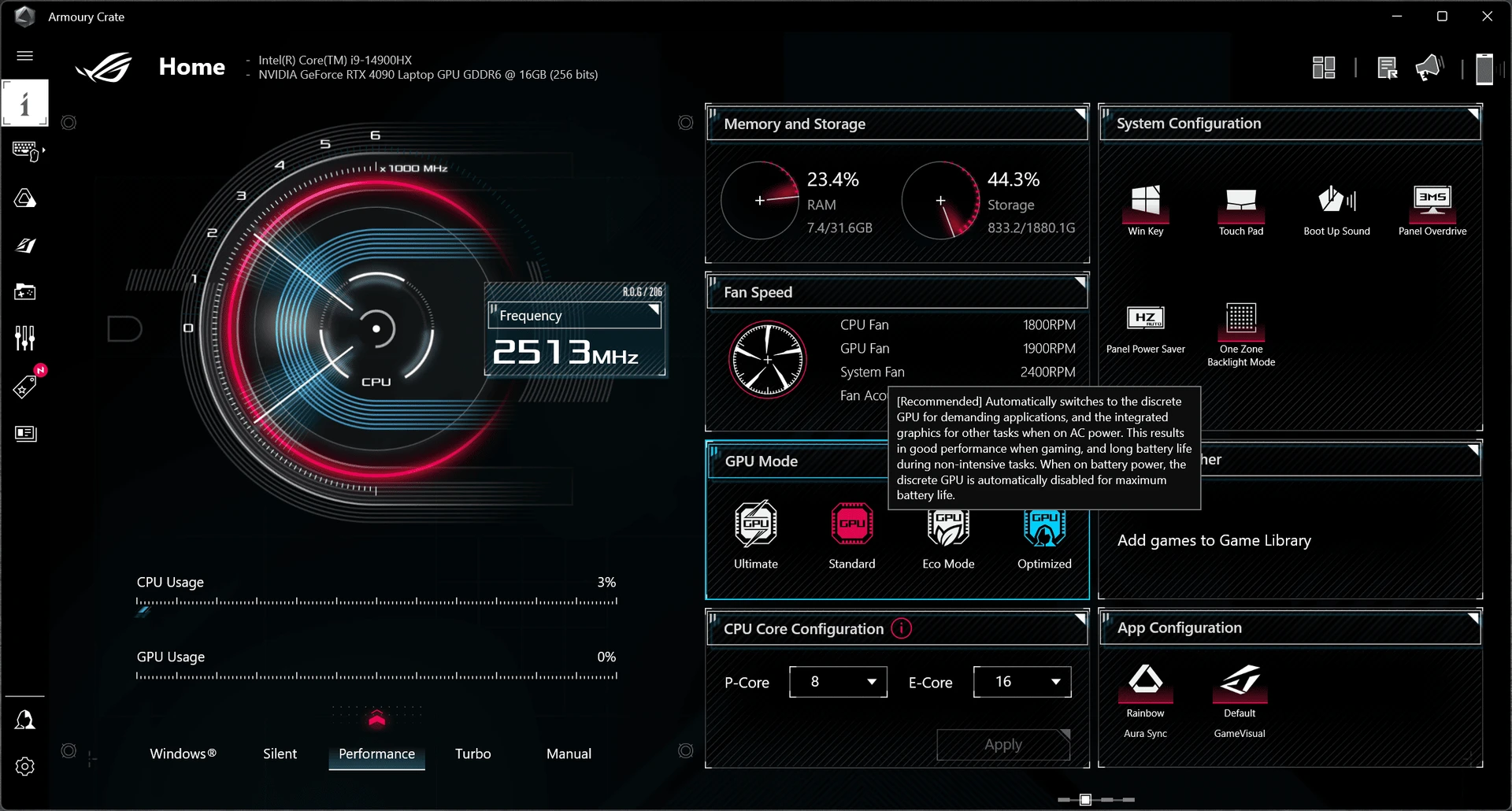Select Performance operating mode

[376, 754]
